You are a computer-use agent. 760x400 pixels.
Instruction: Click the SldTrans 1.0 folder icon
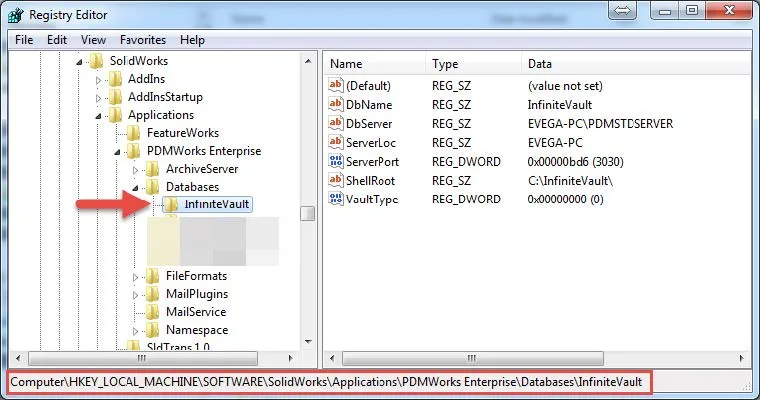click(134, 346)
